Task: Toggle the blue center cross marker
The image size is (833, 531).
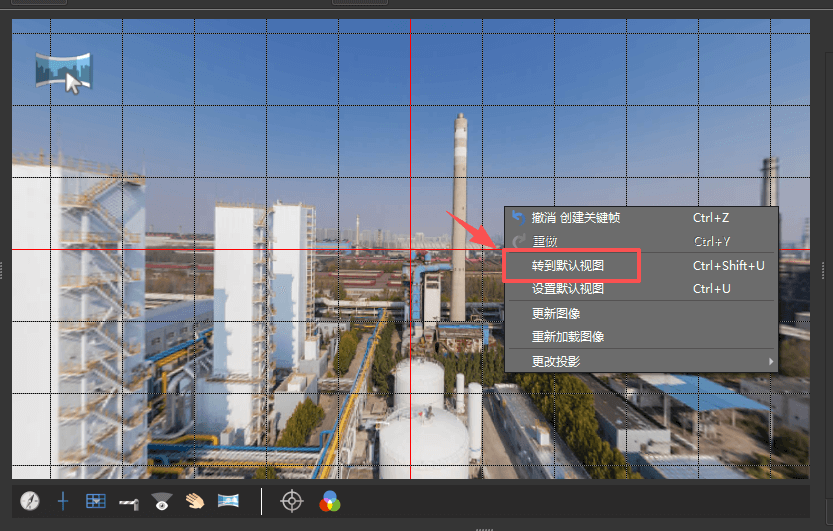Action: pyautogui.click(x=62, y=501)
